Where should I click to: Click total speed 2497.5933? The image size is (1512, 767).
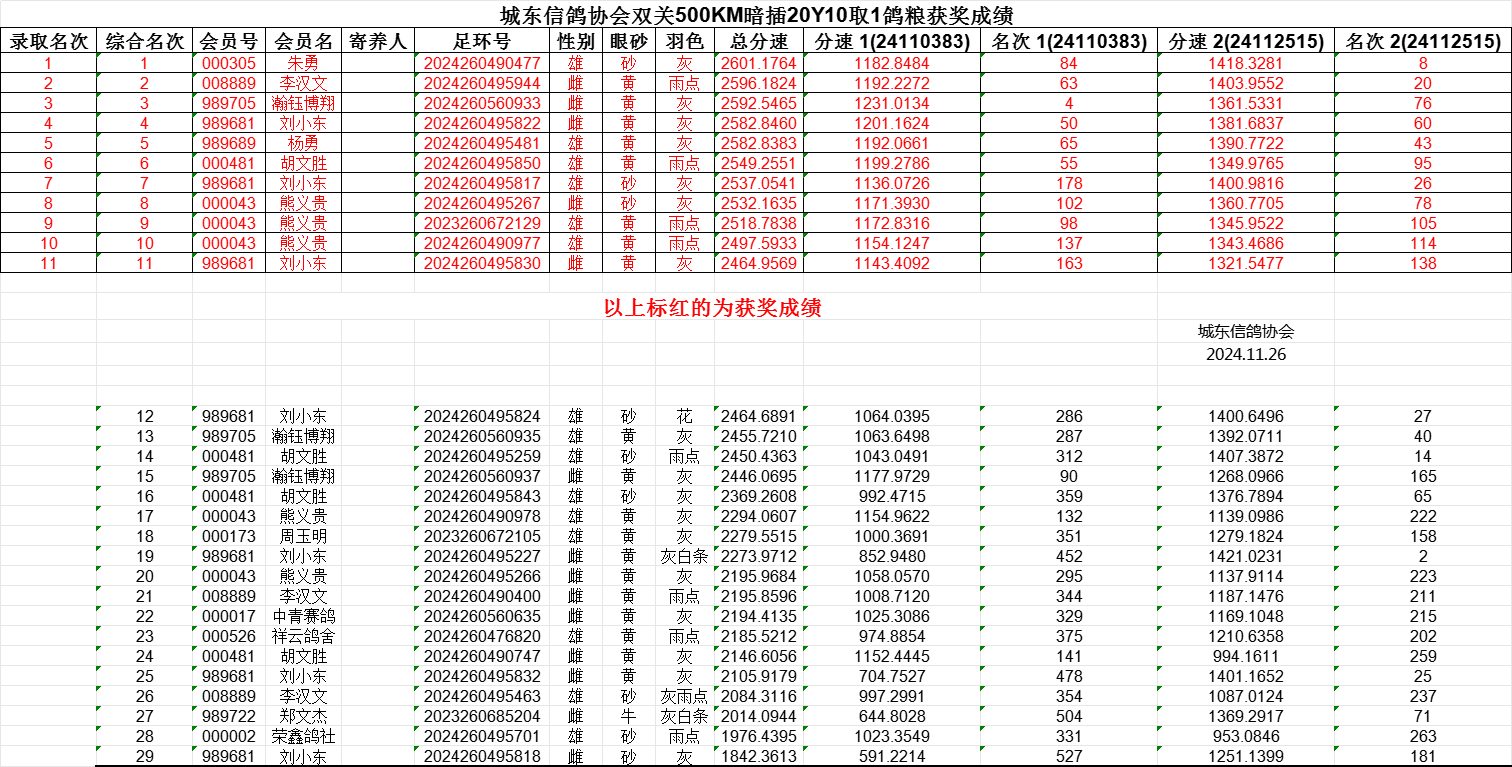coord(759,243)
